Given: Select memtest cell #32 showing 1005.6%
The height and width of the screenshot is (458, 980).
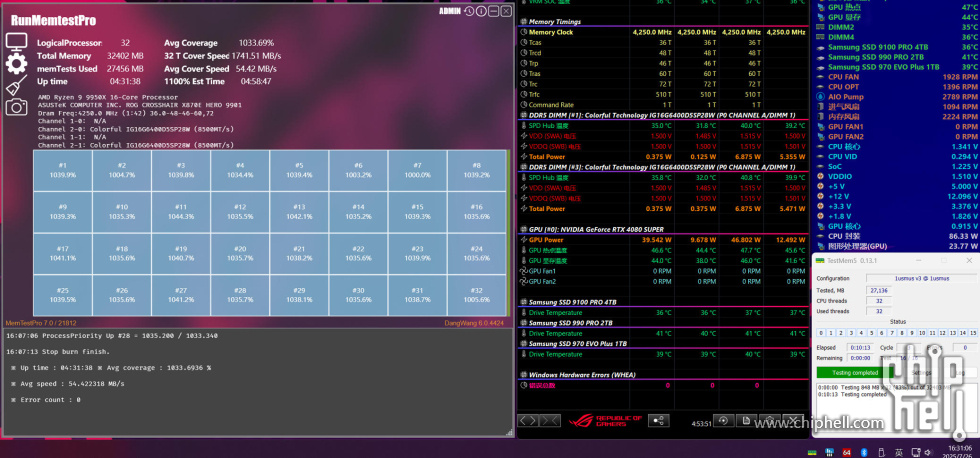Looking at the screenshot, I should pyautogui.click(x=476, y=295).
